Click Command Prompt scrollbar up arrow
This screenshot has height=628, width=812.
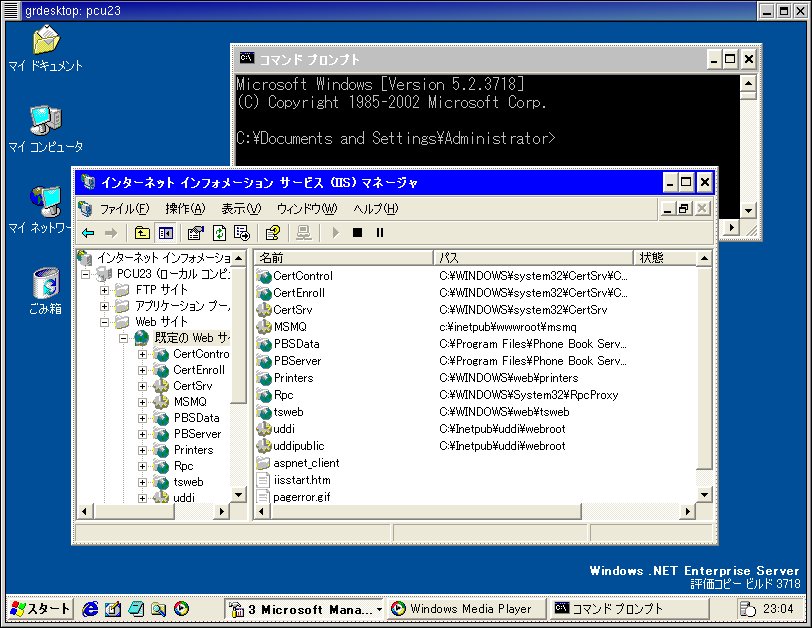click(x=748, y=83)
